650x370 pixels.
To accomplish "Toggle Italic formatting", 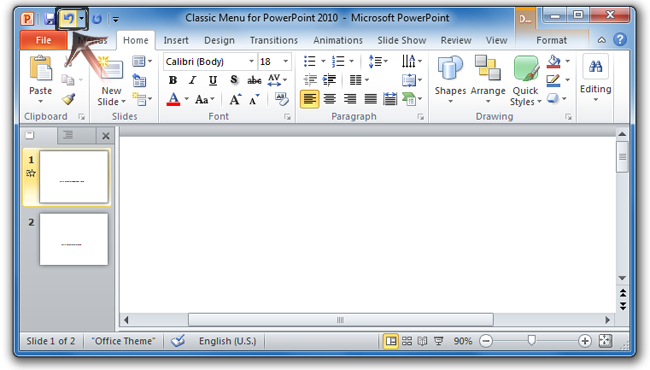I will tap(192, 80).
